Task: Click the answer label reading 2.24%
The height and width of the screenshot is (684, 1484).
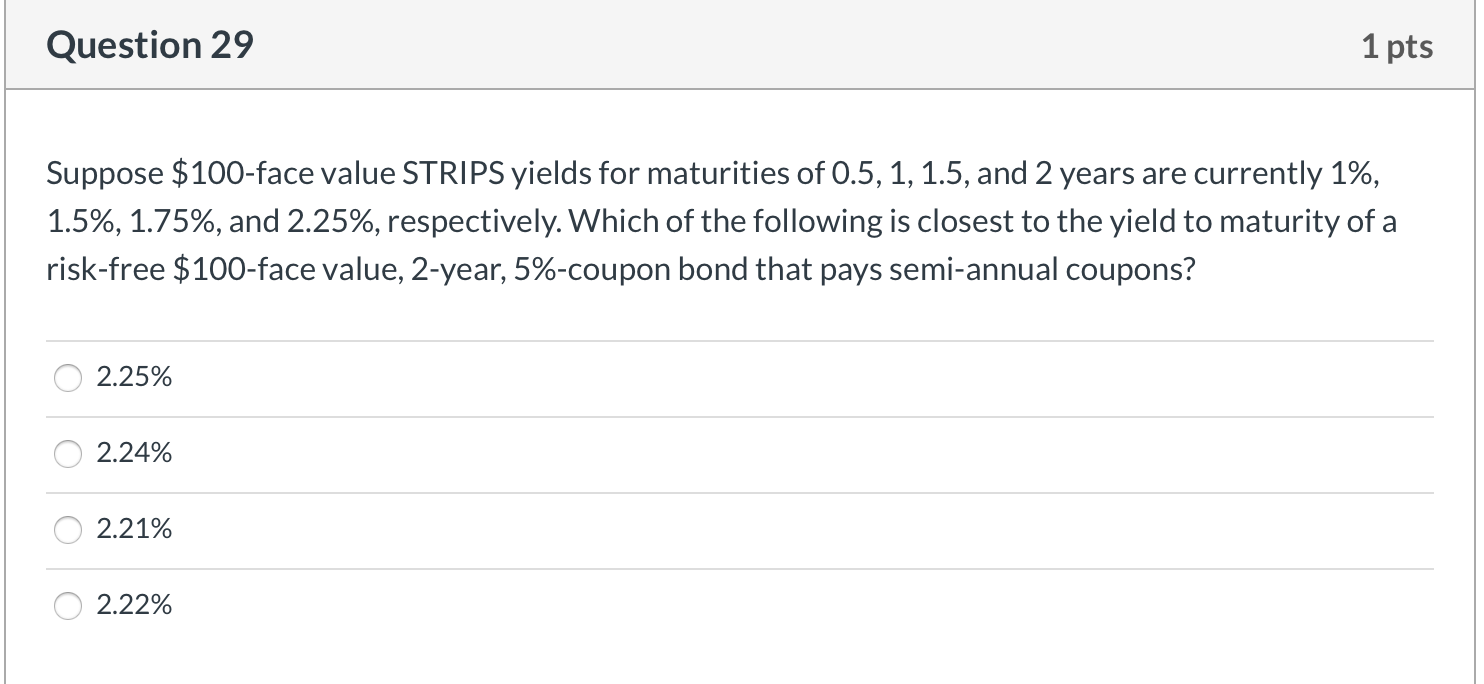Action: (x=134, y=453)
